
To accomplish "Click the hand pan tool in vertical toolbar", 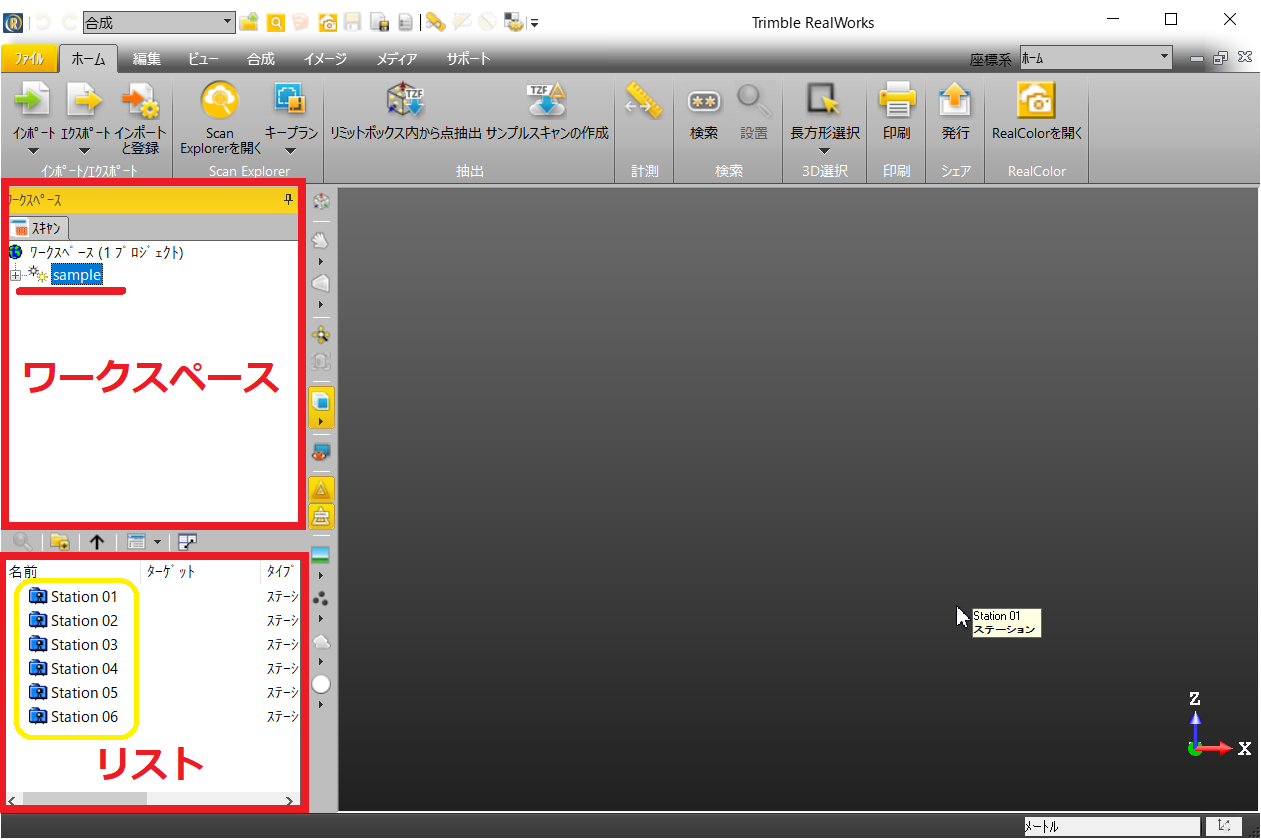I will click(x=321, y=240).
